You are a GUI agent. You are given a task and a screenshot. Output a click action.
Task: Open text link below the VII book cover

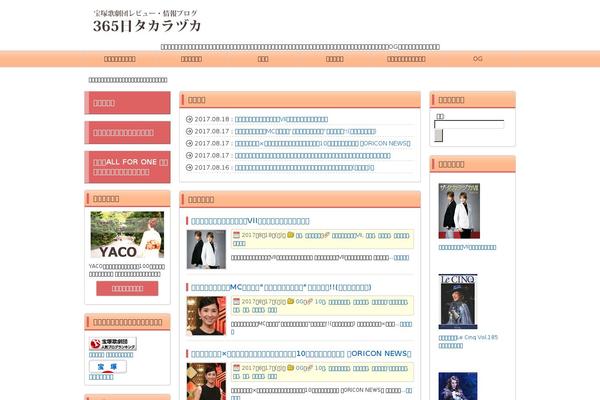pyautogui.click(x=467, y=247)
